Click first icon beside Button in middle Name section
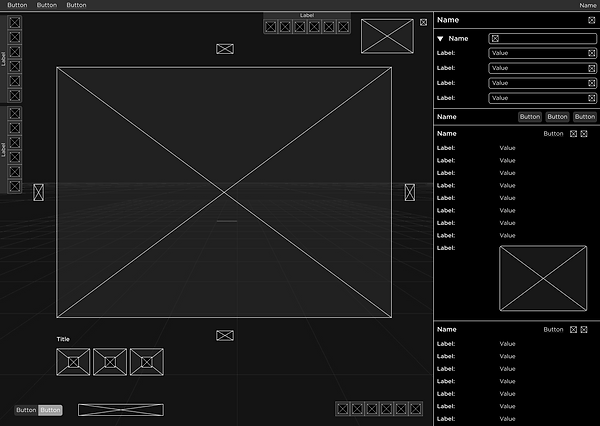The image size is (600, 426). (573, 134)
